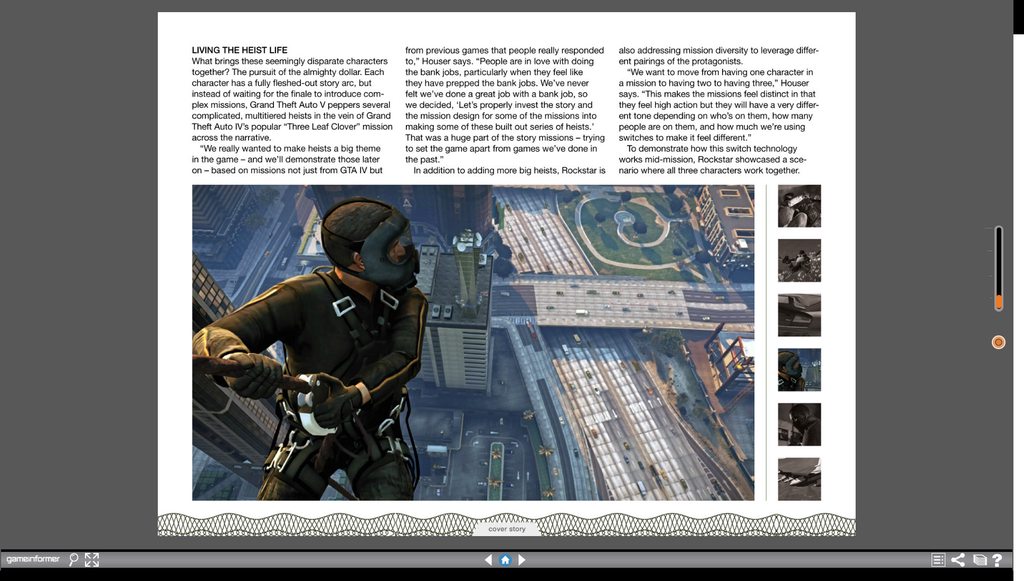The width and height of the screenshot is (1024, 581).
Task: Toggle fullscreen with the expand arrows icon
Action: tap(92, 560)
